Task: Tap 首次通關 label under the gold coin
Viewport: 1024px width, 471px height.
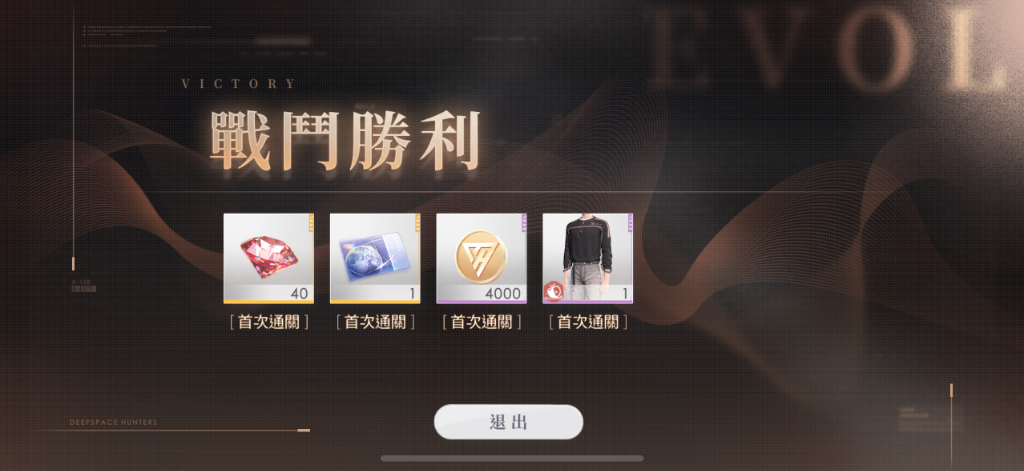Action: click(x=481, y=322)
